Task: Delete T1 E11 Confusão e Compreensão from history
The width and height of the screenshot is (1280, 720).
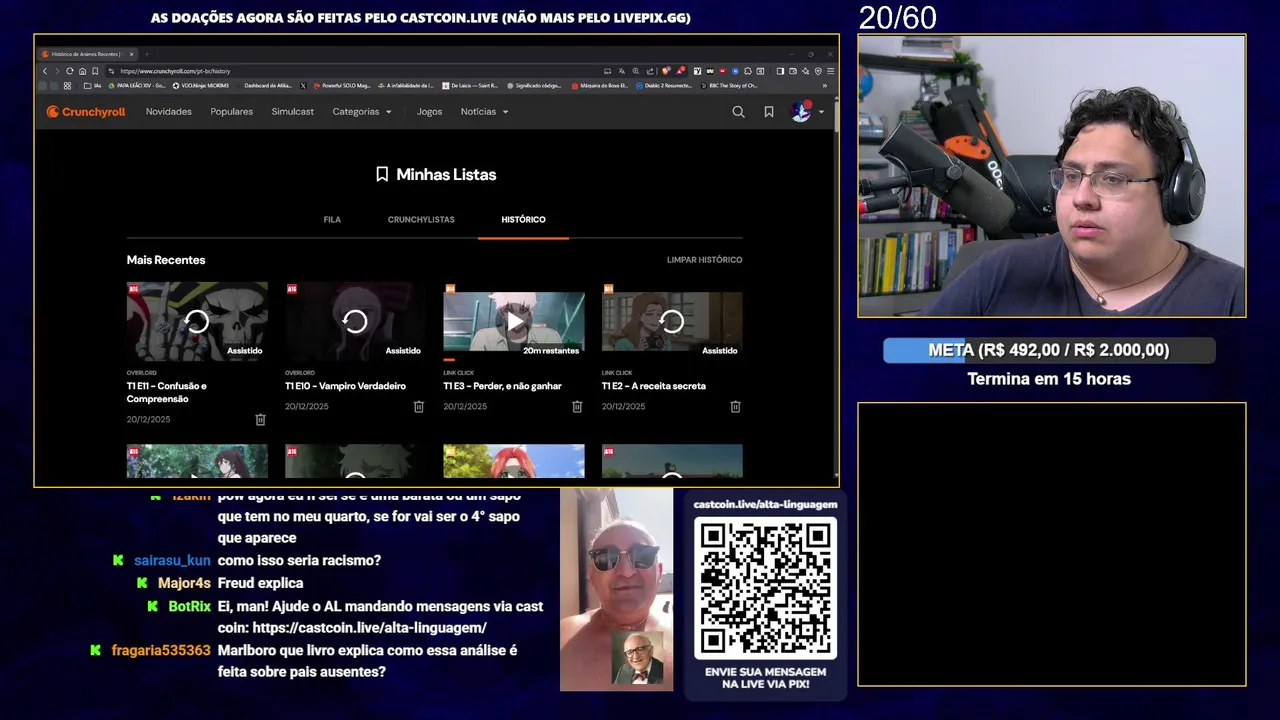Action: [x=260, y=420]
